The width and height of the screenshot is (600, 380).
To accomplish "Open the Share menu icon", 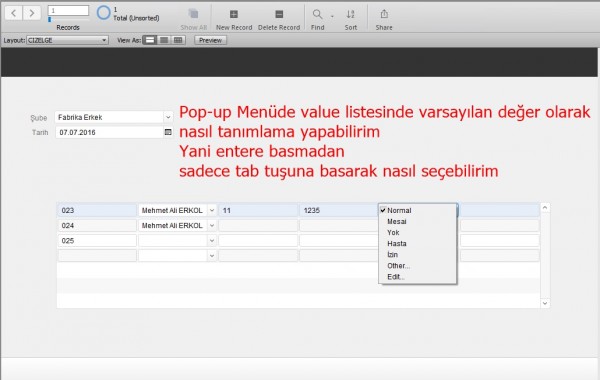I will click(384, 15).
